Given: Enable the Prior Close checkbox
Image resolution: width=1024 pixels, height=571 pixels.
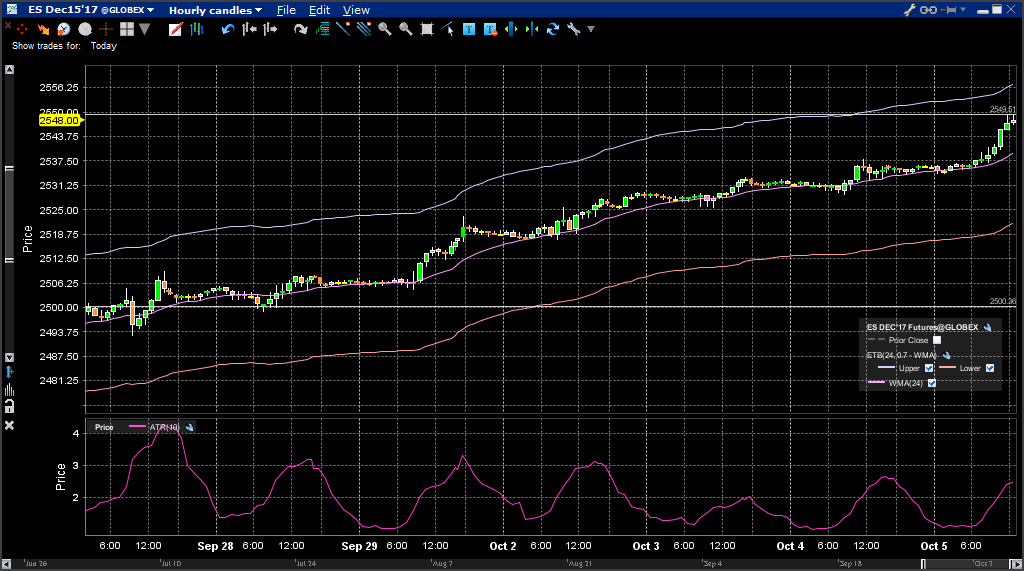Looking at the screenshot, I should 937,340.
